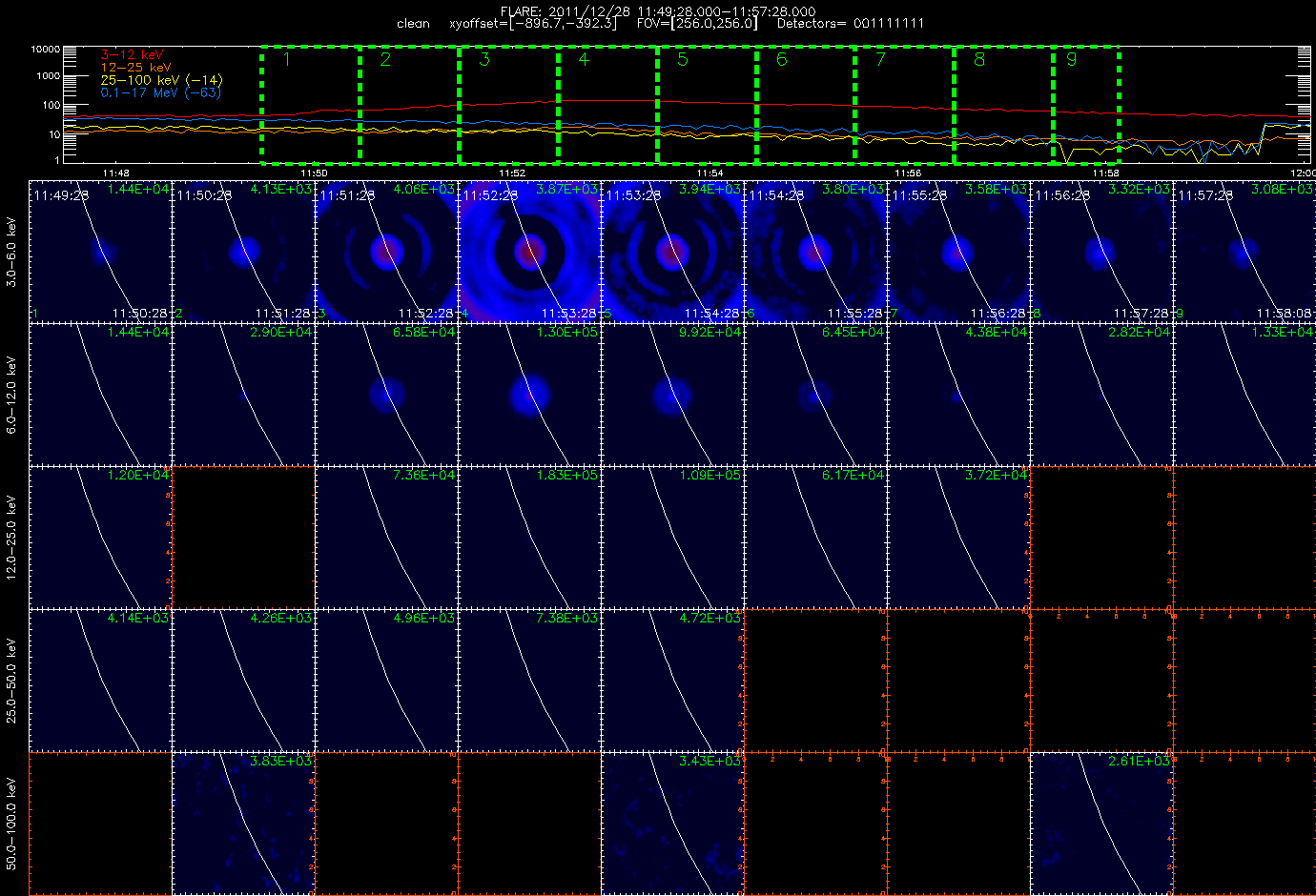This screenshot has height=896, width=1316.
Task: Open the image panel labeled 3.58E+03
Action: [958, 252]
